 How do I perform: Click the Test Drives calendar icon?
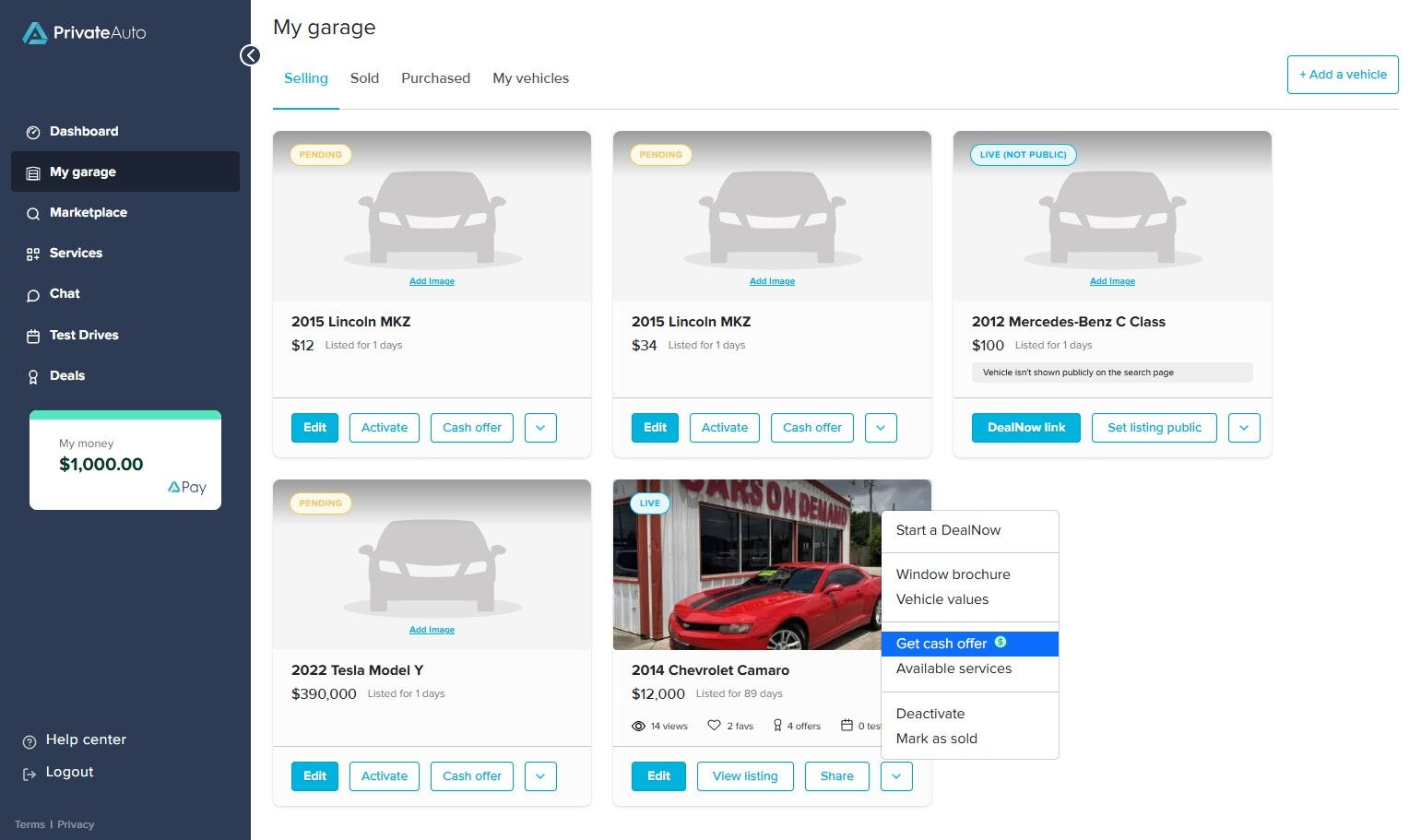coord(33,337)
